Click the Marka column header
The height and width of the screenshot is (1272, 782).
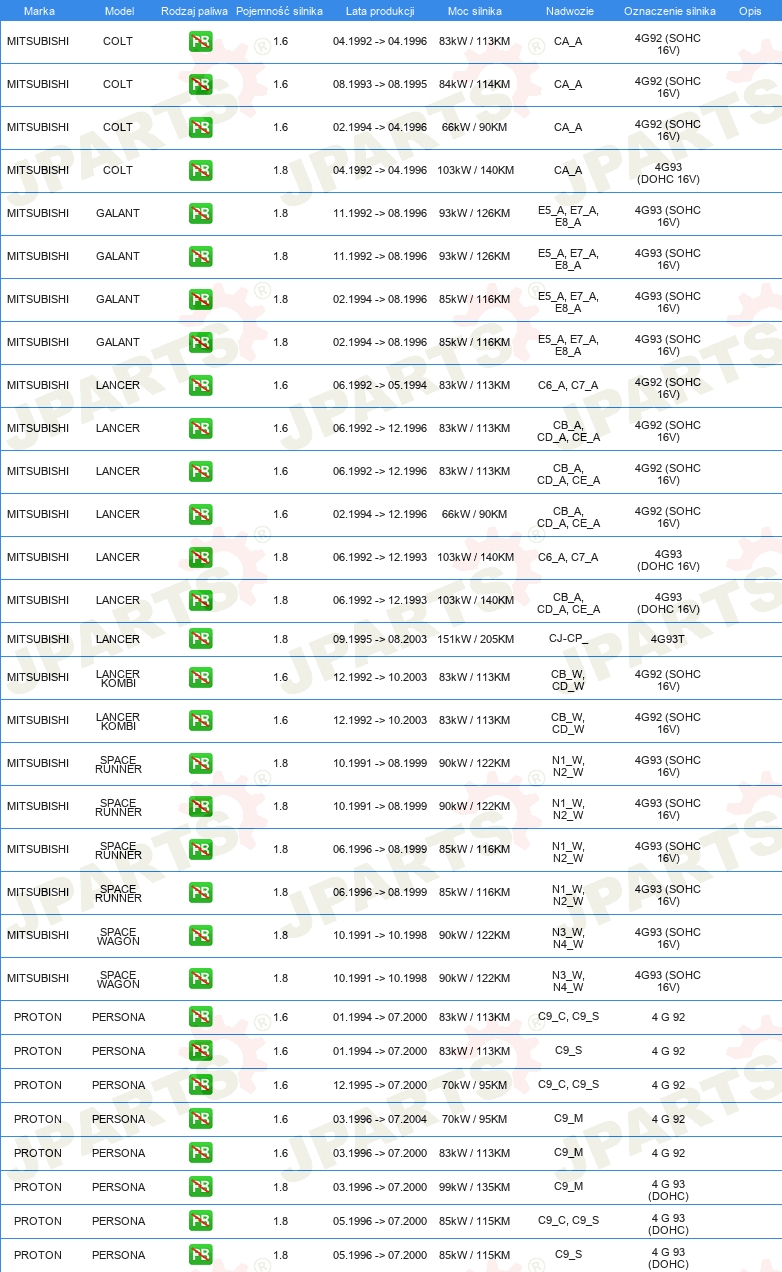39,11
